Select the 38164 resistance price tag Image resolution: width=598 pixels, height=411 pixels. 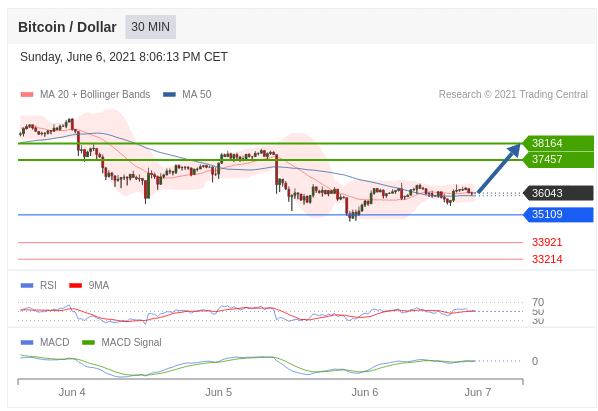point(558,143)
